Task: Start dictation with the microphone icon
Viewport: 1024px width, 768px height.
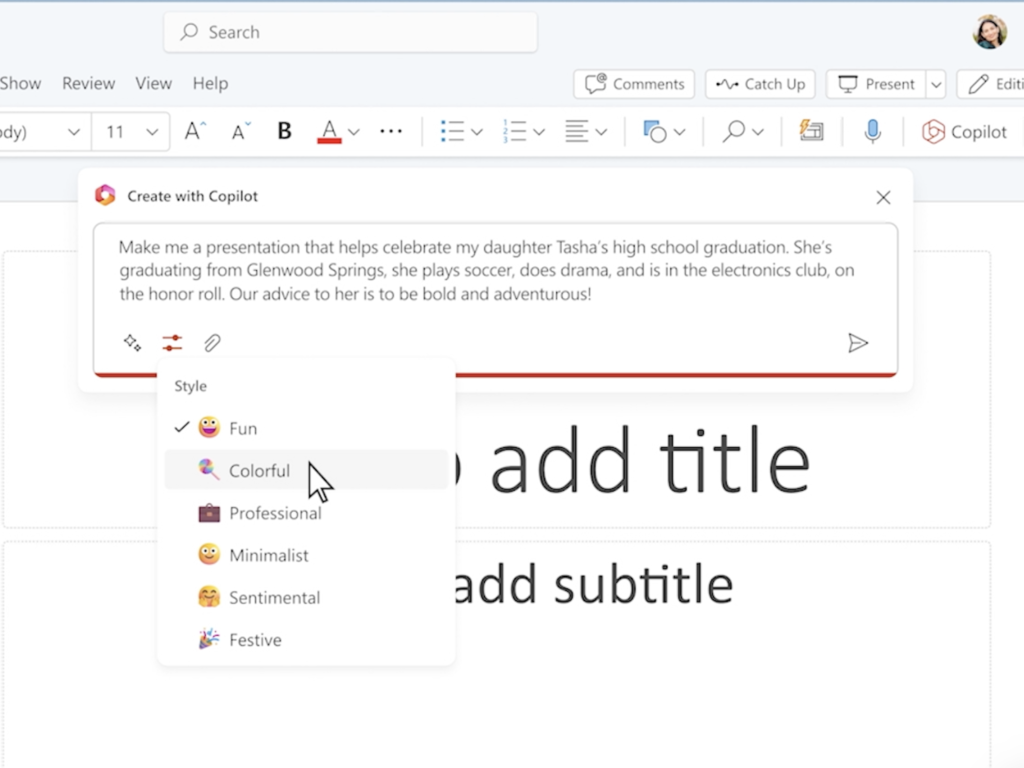Action: click(872, 131)
